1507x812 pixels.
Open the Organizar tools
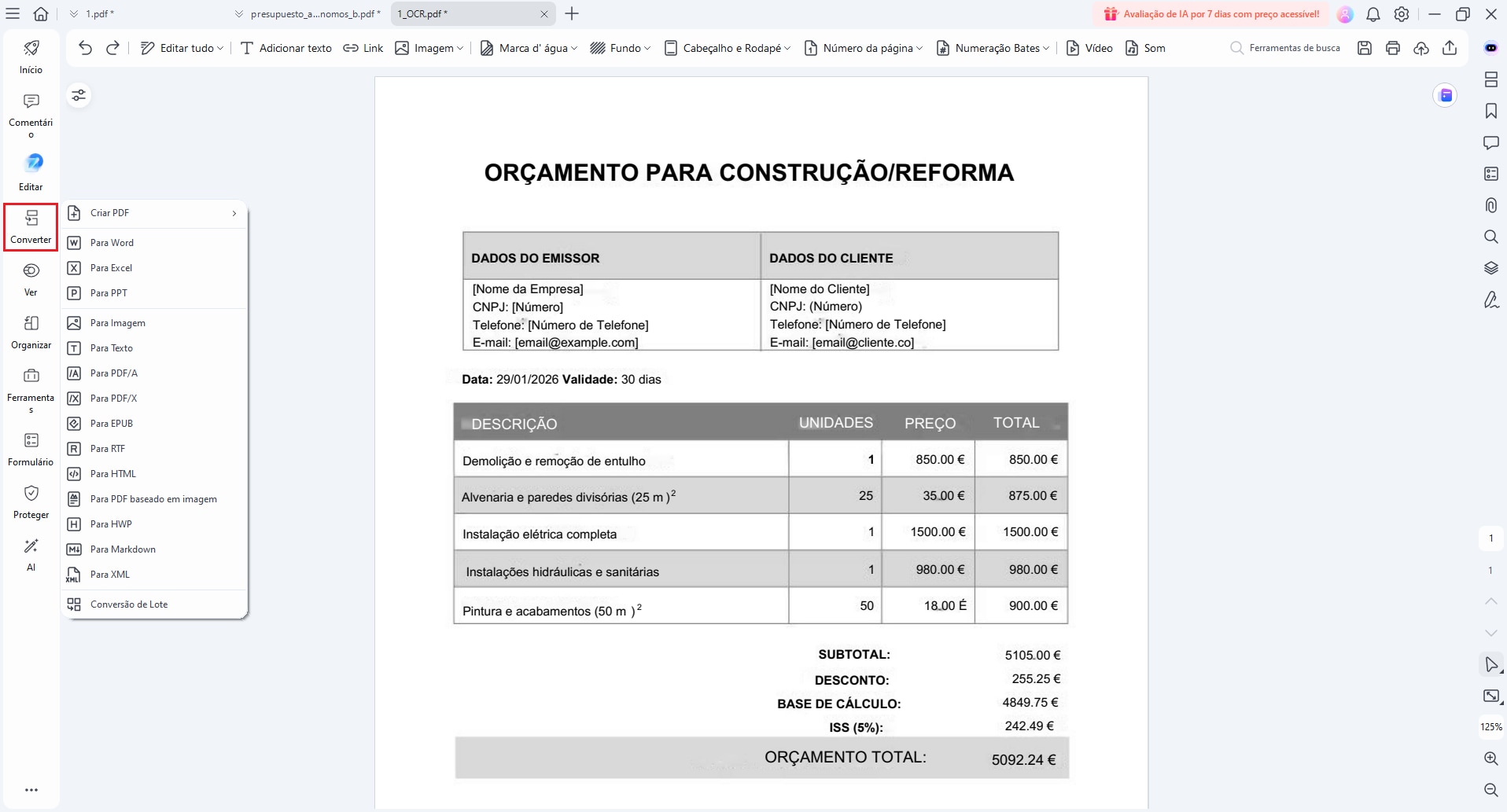tap(30, 330)
